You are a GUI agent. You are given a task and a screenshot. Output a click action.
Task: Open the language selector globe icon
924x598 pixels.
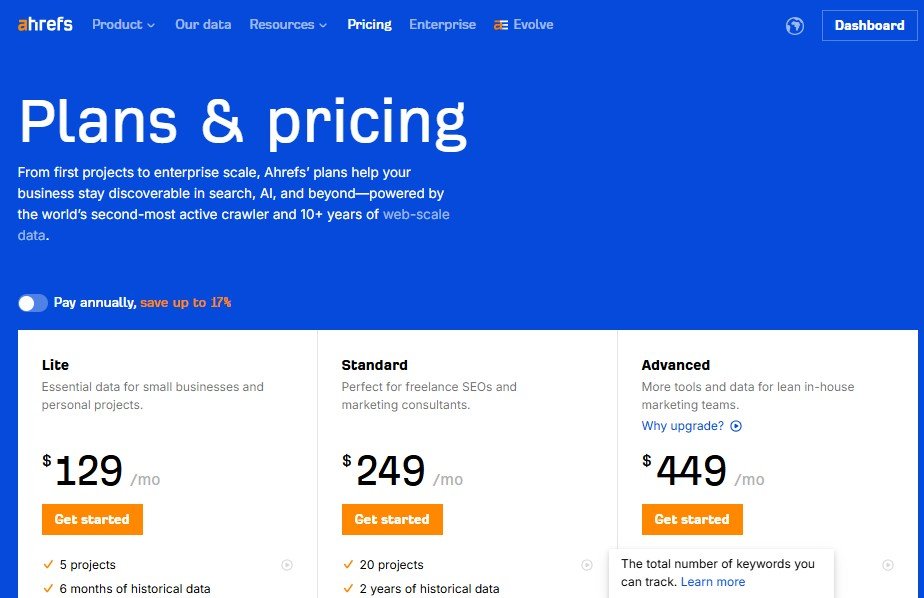pos(795,25)
